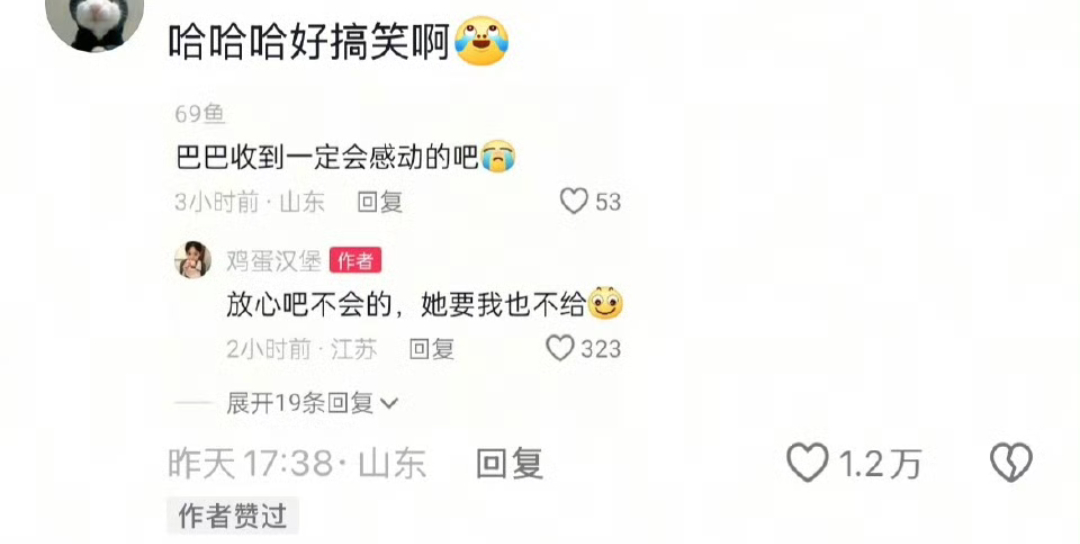
Task: Open the 鸡蛋汉堡 username profile link
Action: 274,261
